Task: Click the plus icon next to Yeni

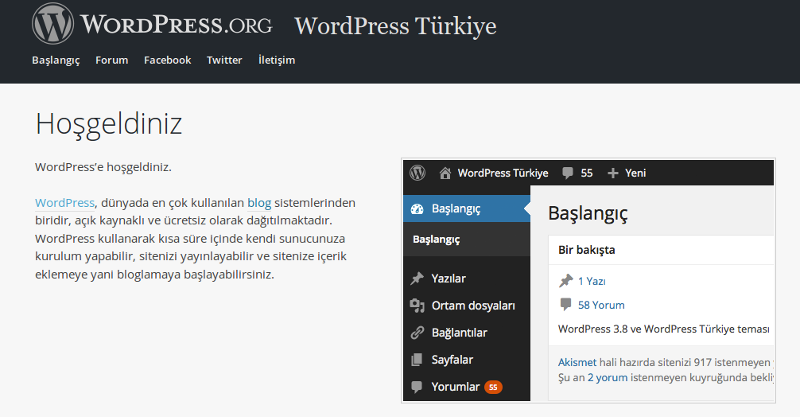Action: (613, 174)
